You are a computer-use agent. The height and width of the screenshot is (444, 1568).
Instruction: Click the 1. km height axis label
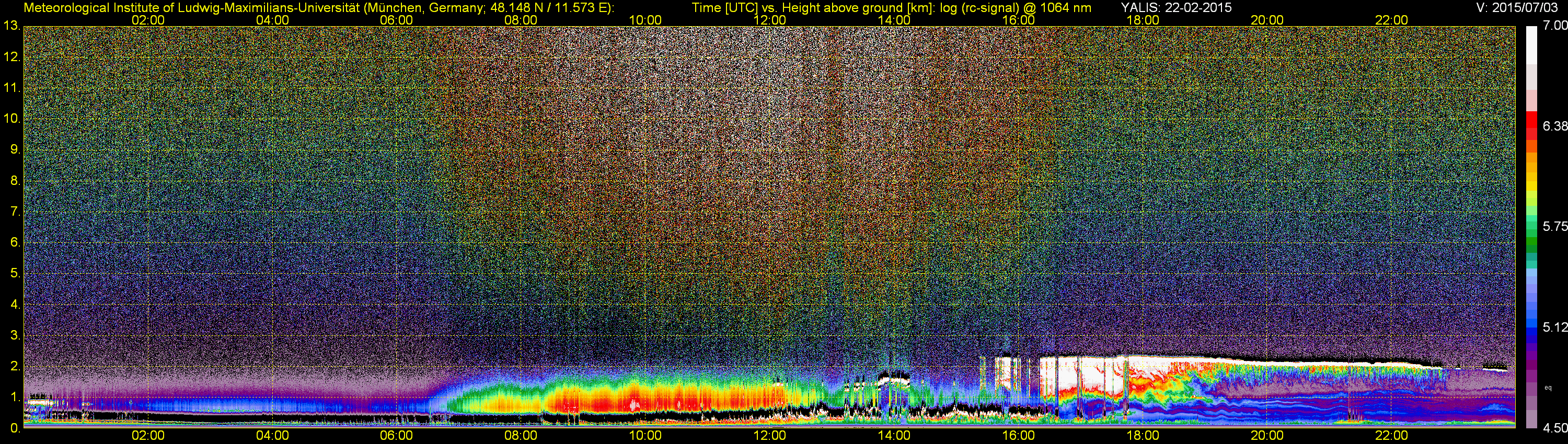[x=16, y=397]
